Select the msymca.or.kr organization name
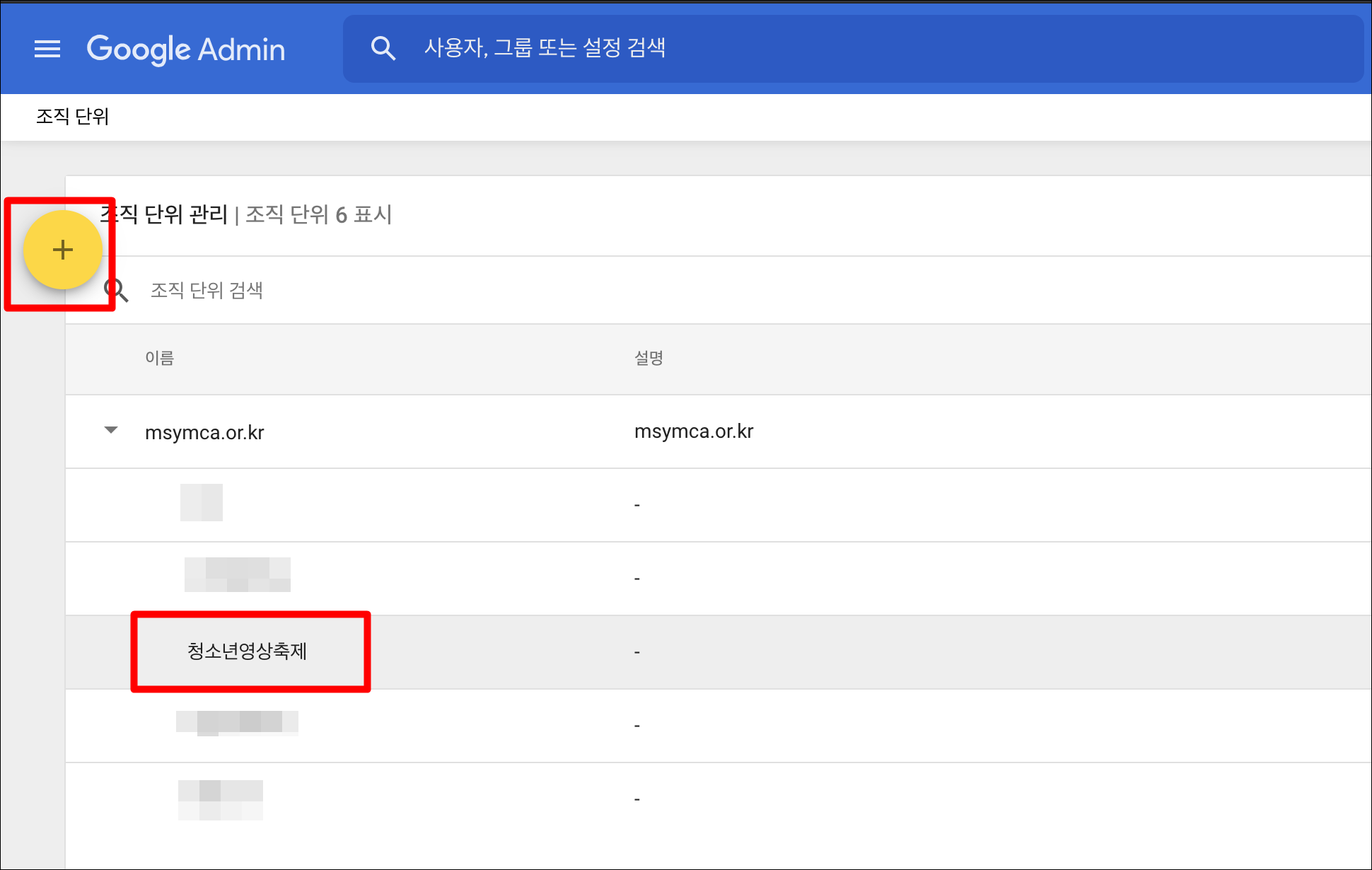 tap(204, 432)
